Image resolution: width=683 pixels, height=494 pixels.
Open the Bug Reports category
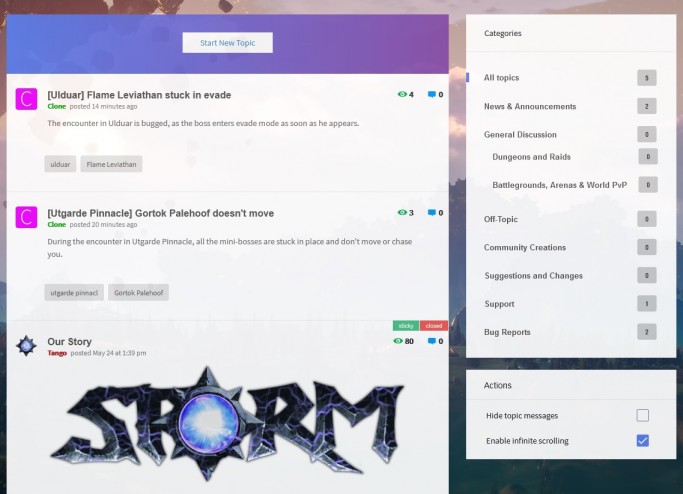(507, 332)
